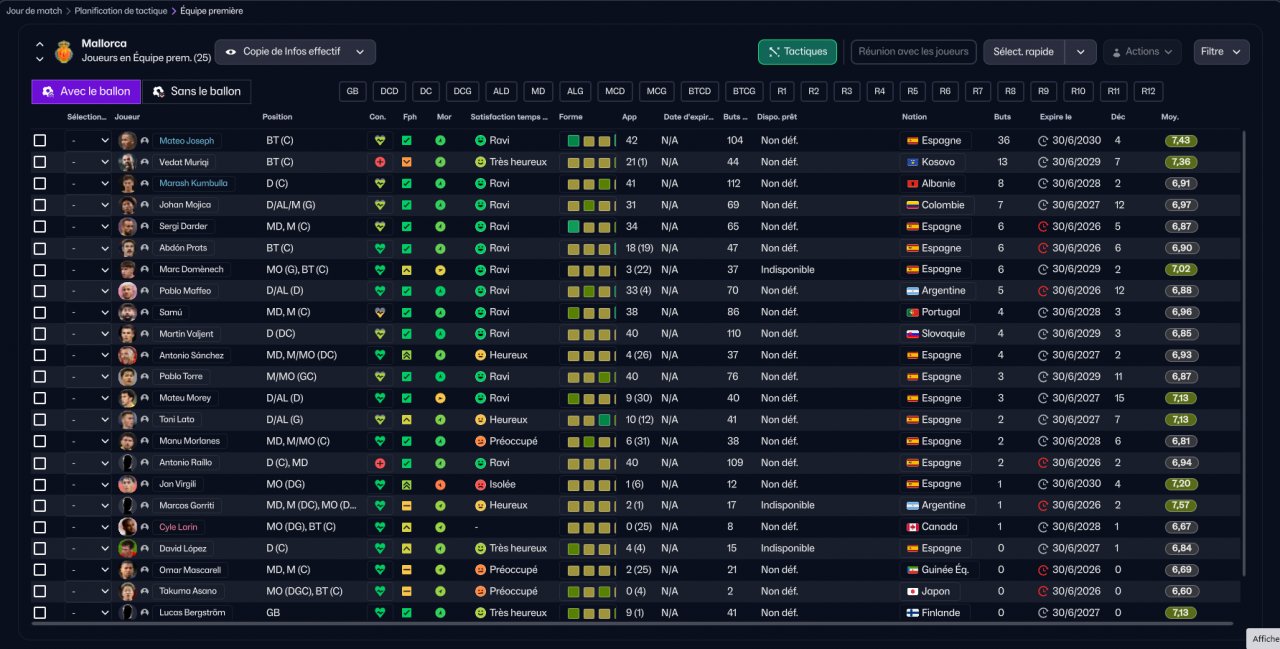Select the R12 substitute button
Viewport: 1280px width, 649px height.
1148,92
